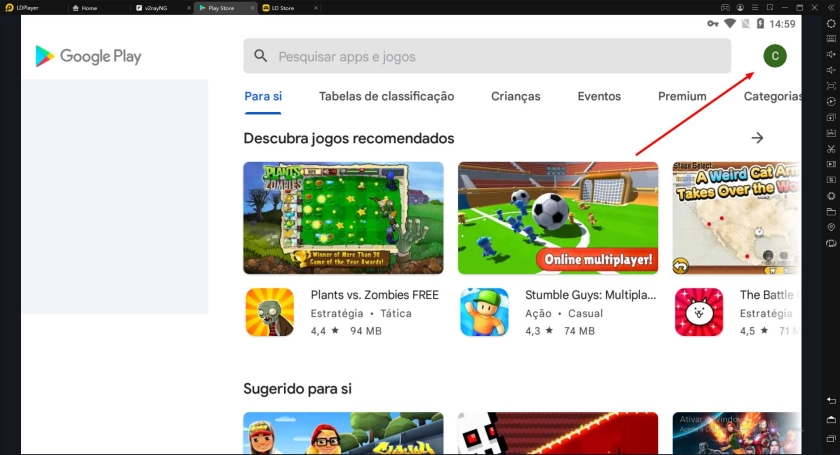Click the Plants vs. Zombies app icon
Screen dimensions: 840x455
click(269, 312)
